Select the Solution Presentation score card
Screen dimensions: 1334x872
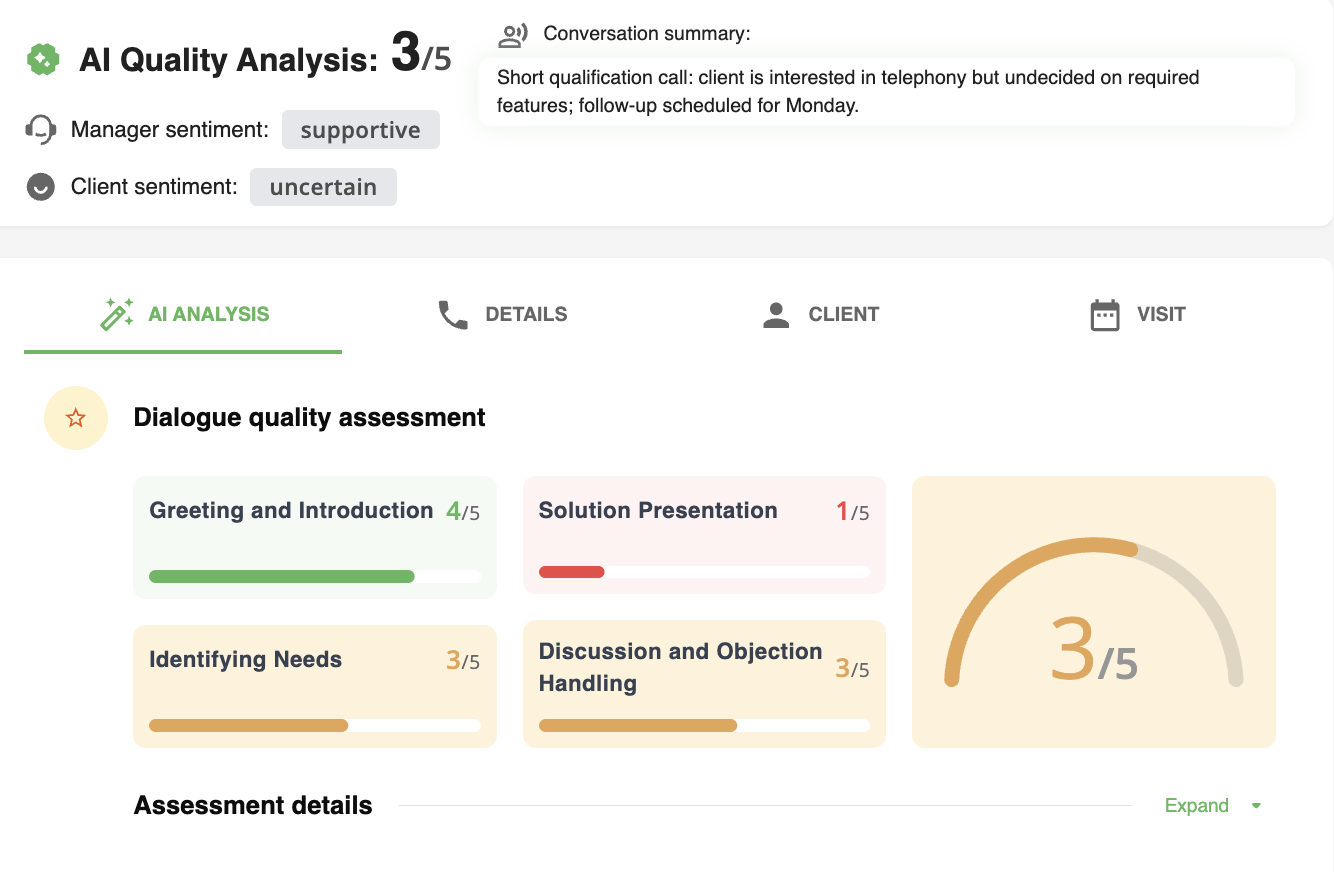click(704, 534)
